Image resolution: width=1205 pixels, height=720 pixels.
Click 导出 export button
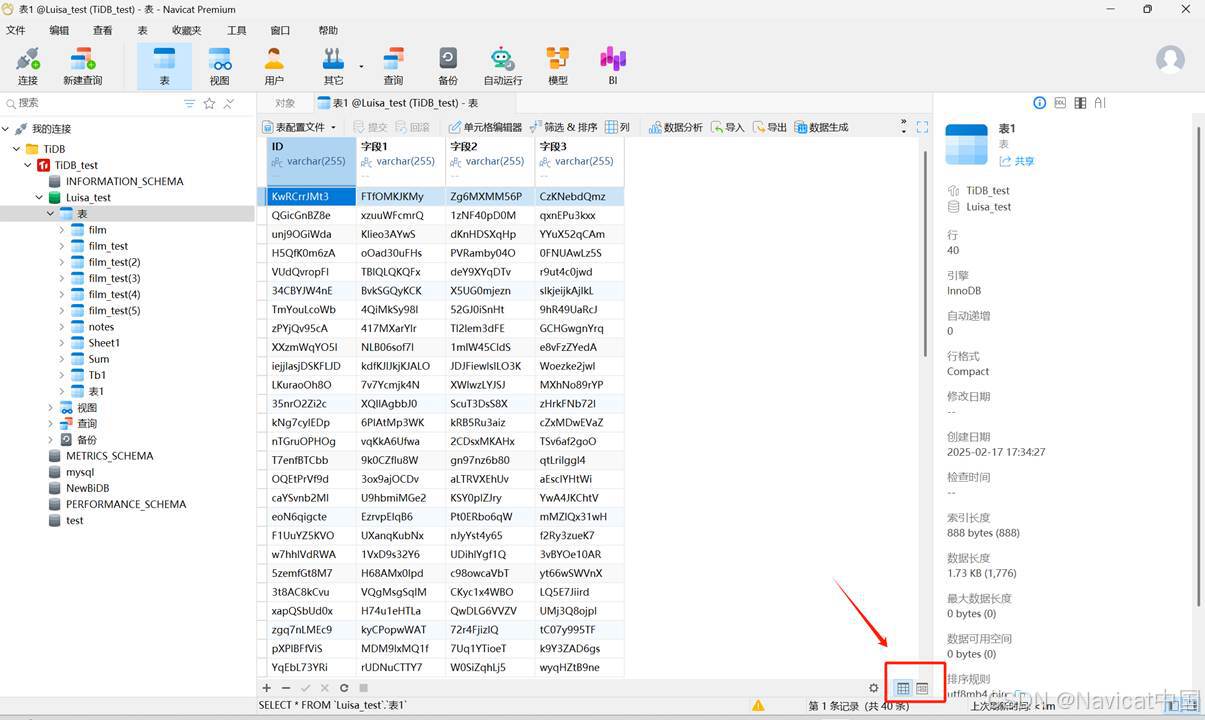pos(769,127)
